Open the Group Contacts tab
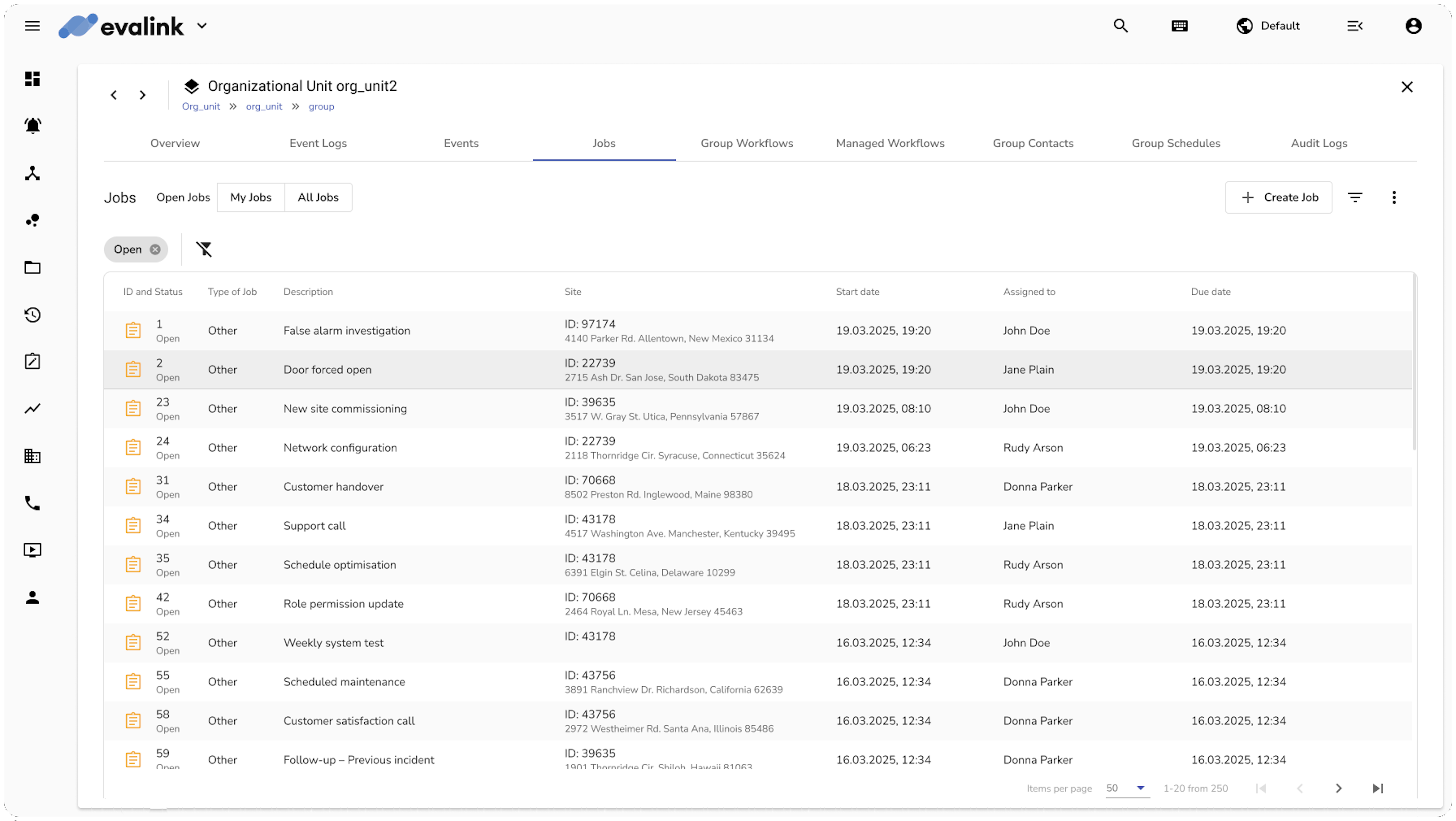 pos(1032,143)
